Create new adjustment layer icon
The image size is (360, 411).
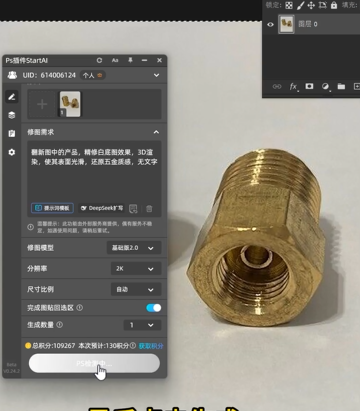pyautogui.click(x=325, y=87)
